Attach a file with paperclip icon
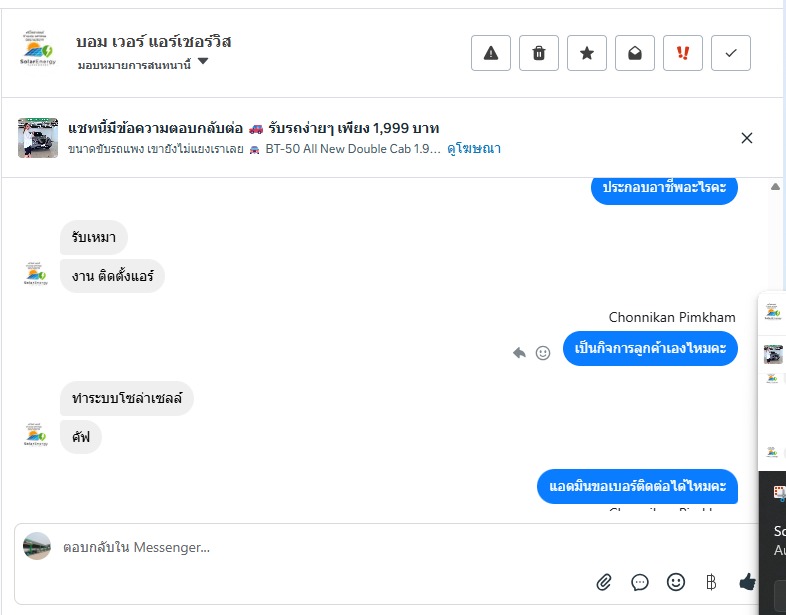Viewport: 786px width, 615px height. (x=604, y=582)
